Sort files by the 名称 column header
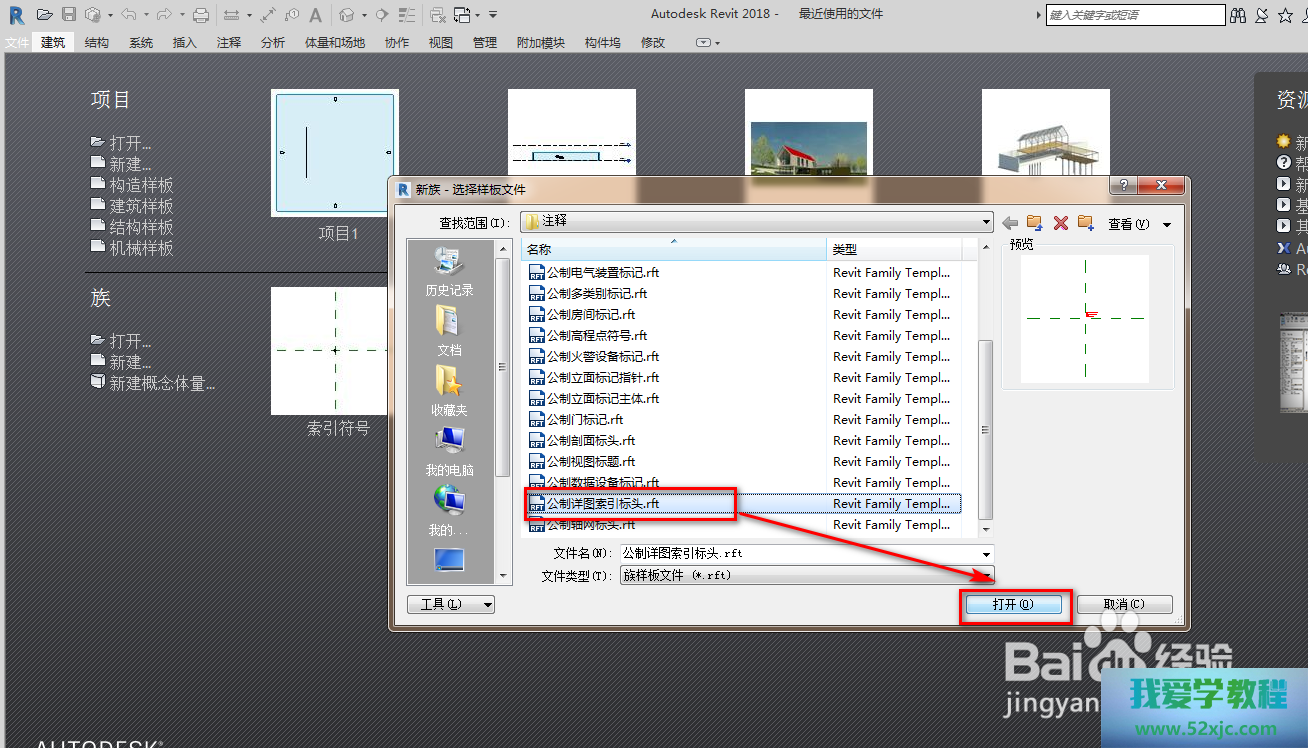Screen dimensions: 1308x748 click(673, 249)
